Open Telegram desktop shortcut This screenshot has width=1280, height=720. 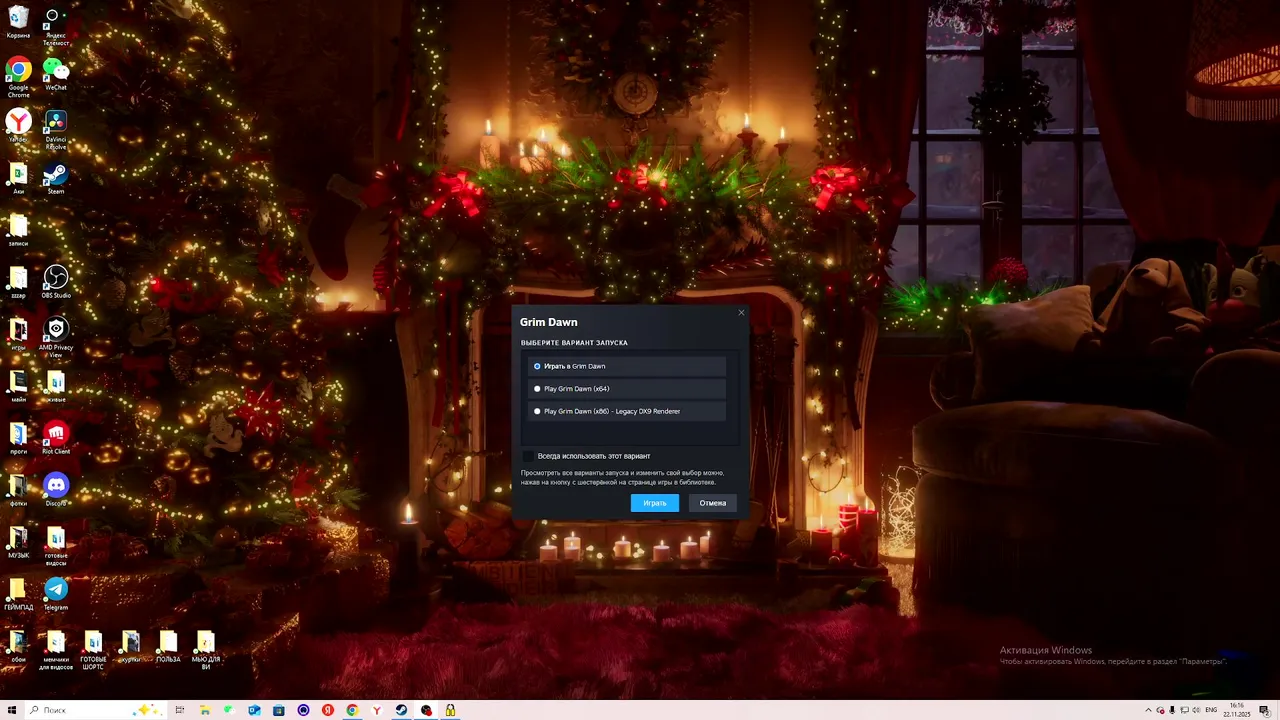click(x=56, y=594)
